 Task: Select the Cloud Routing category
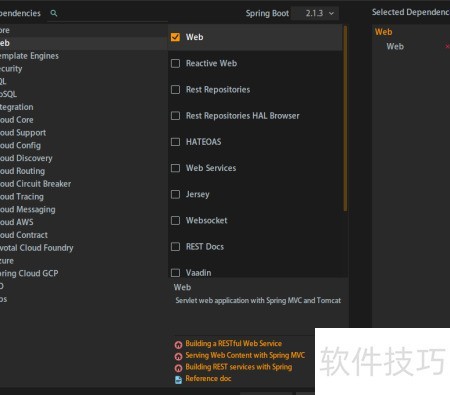(22, 171)
